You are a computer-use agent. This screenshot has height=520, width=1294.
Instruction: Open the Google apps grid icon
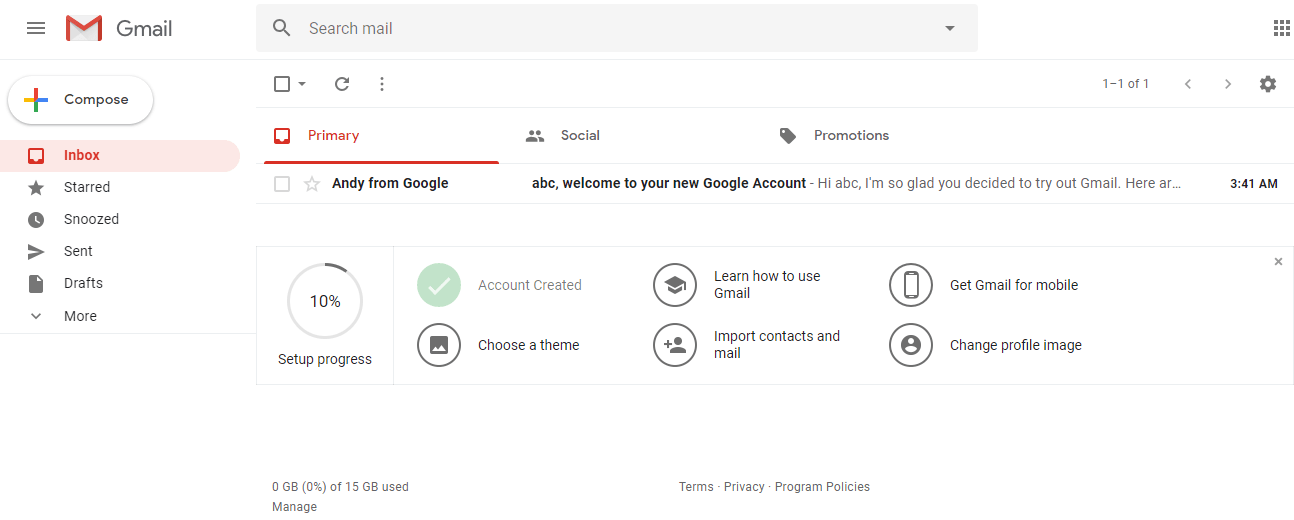pyautogui.click(x=1281, y=28)
